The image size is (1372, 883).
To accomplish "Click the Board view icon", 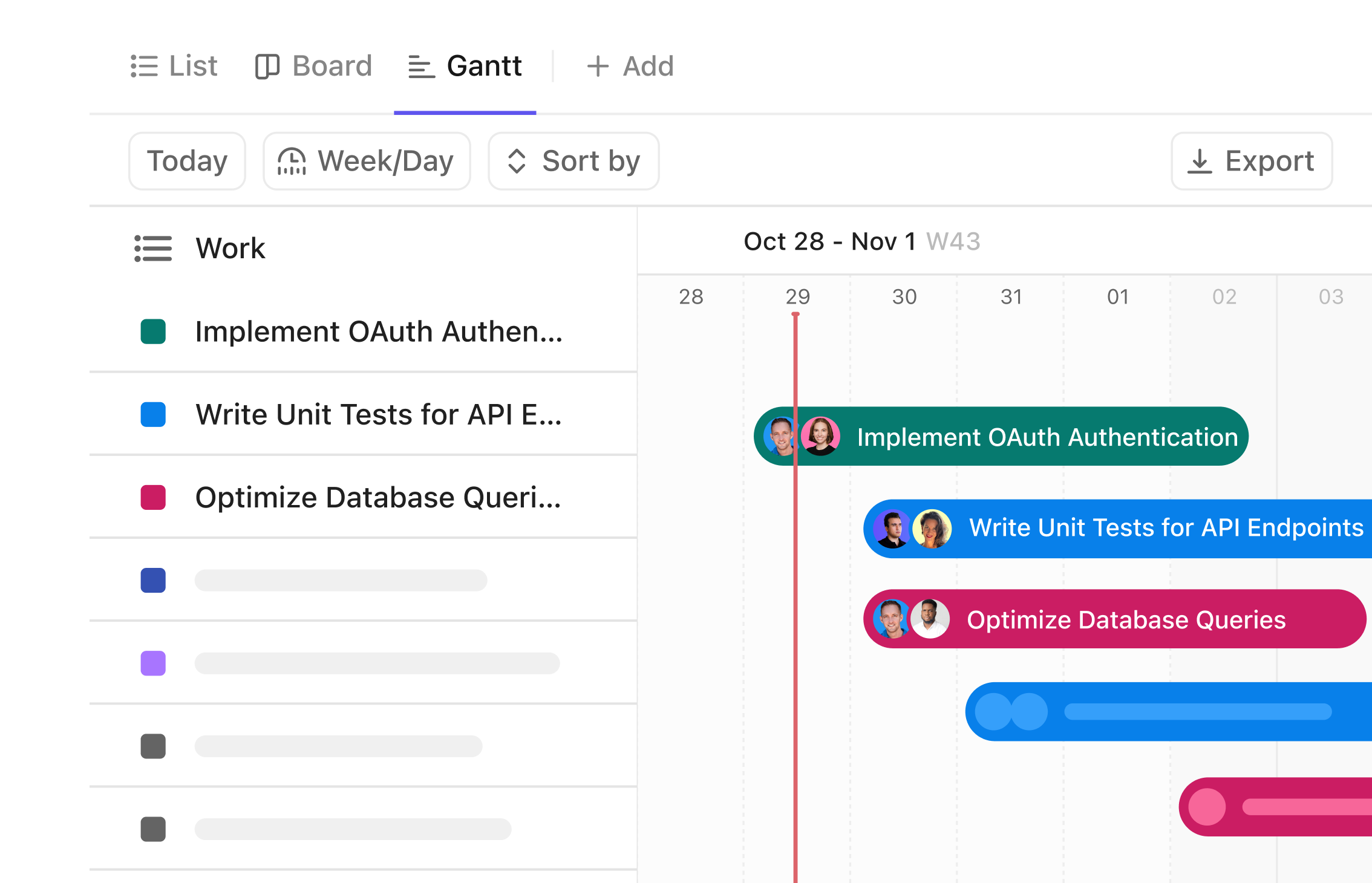I will [x=267, y=67].
